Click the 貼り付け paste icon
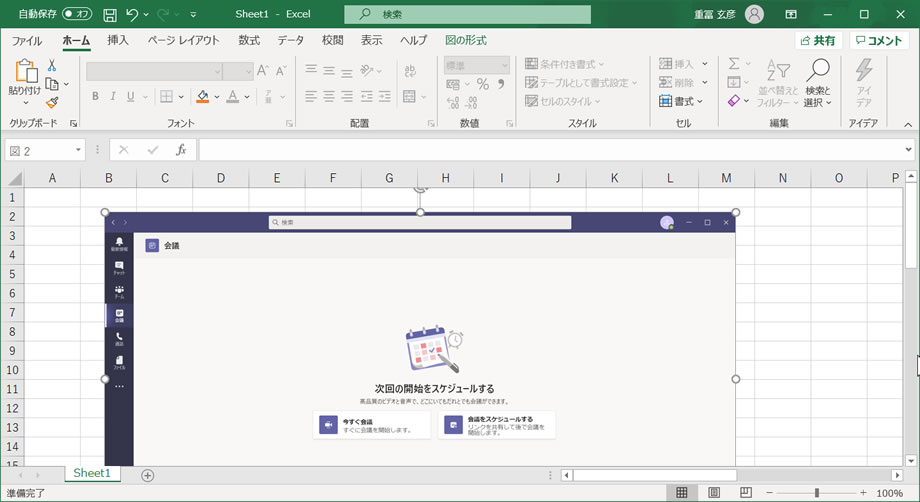This screenshot has height=502, width=920. click(26, 71)
